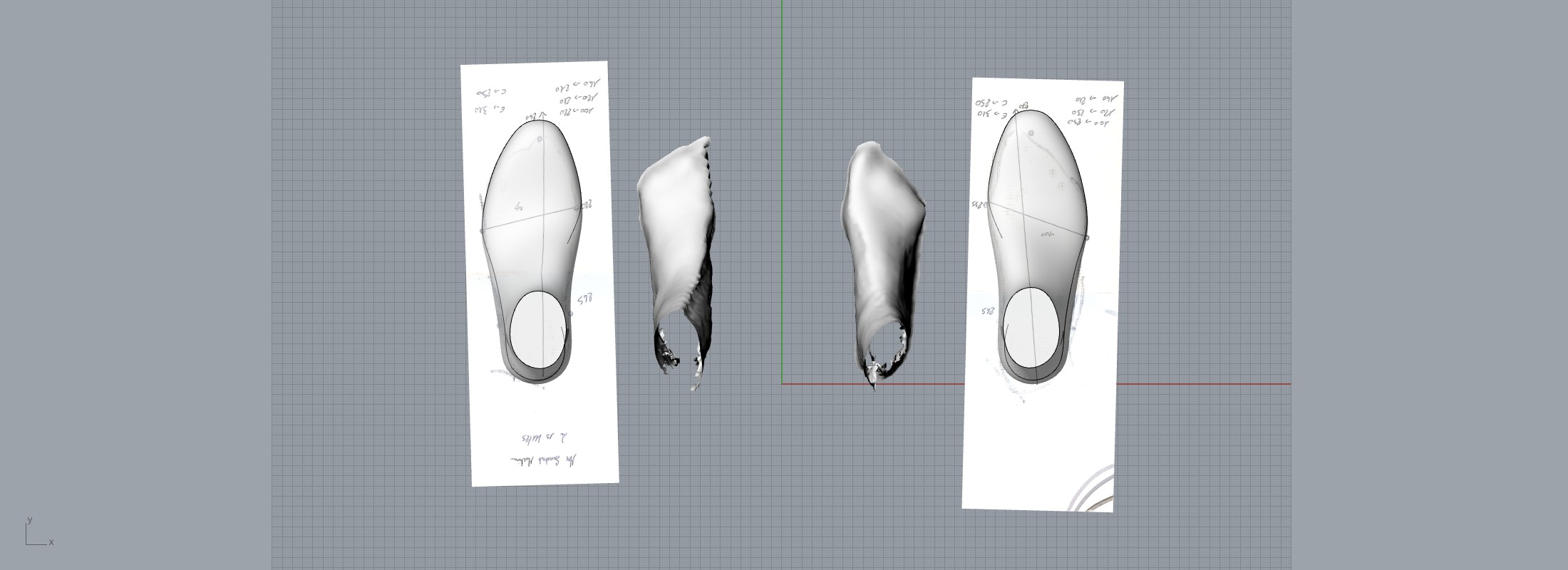The image size is (1568, 570).
Task: Click the origin where the axes intersect
Action: (782, 384)
